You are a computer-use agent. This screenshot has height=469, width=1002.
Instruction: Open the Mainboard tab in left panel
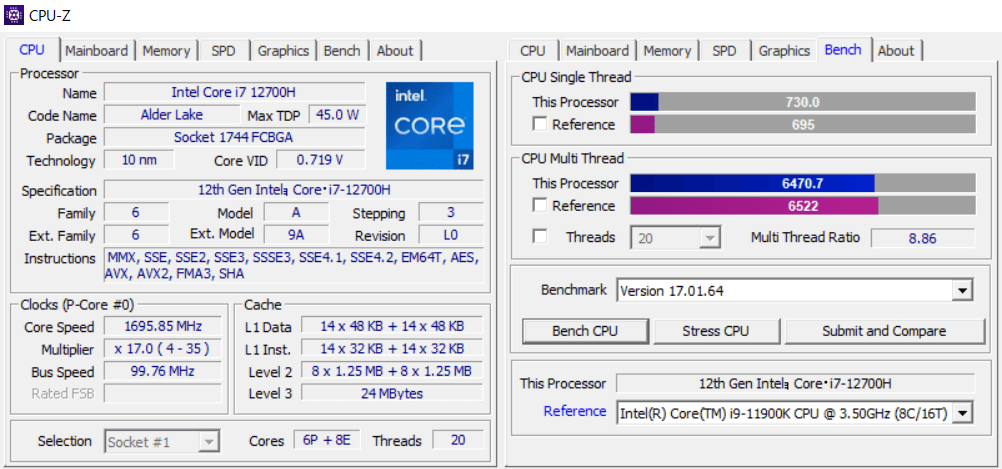point(96,51)
